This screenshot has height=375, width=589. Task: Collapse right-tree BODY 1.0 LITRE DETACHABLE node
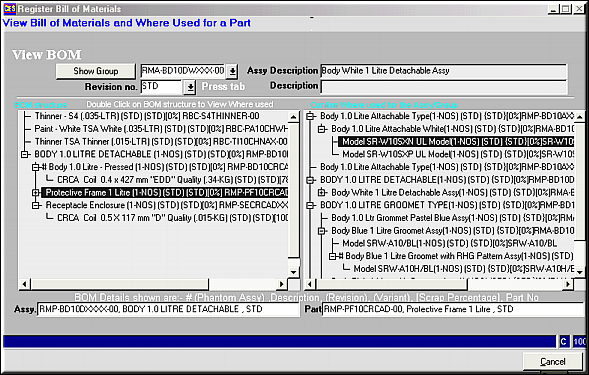pos(310,180)
